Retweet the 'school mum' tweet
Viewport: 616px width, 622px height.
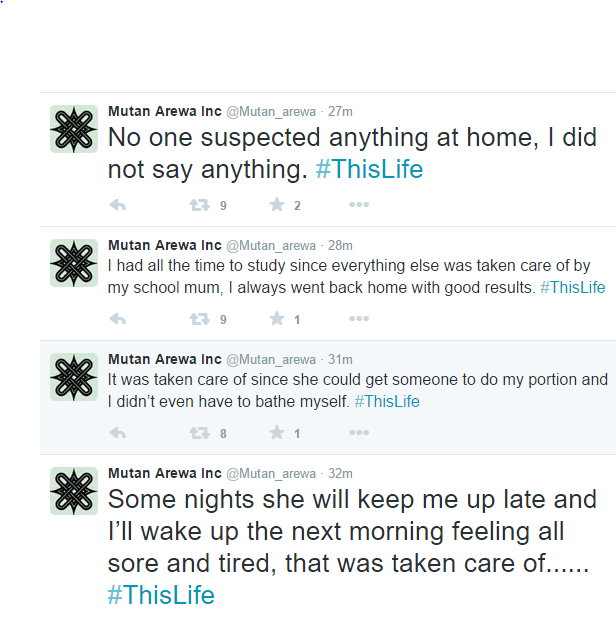[x=199, y=319]
